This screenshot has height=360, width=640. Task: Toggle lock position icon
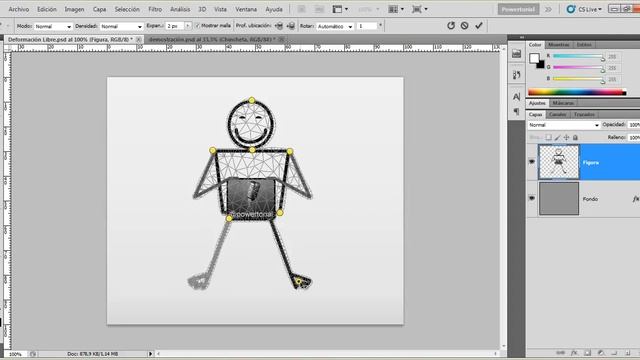566,138
